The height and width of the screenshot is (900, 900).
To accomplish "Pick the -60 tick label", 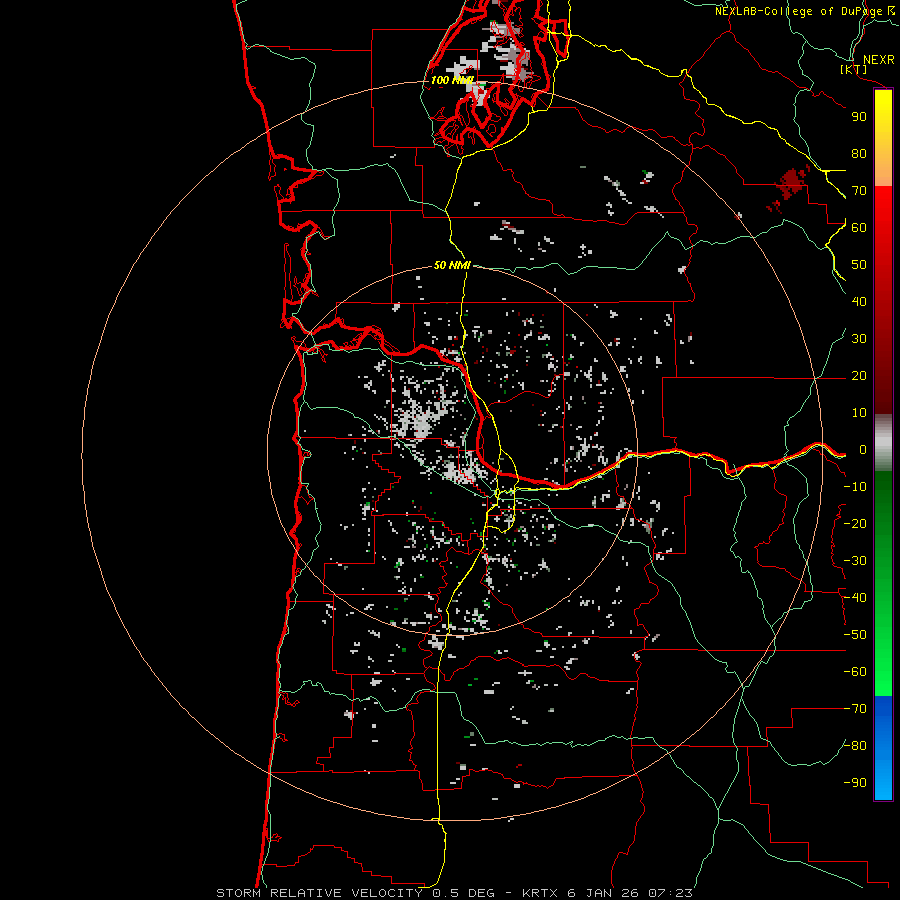I will pos(855,672).
